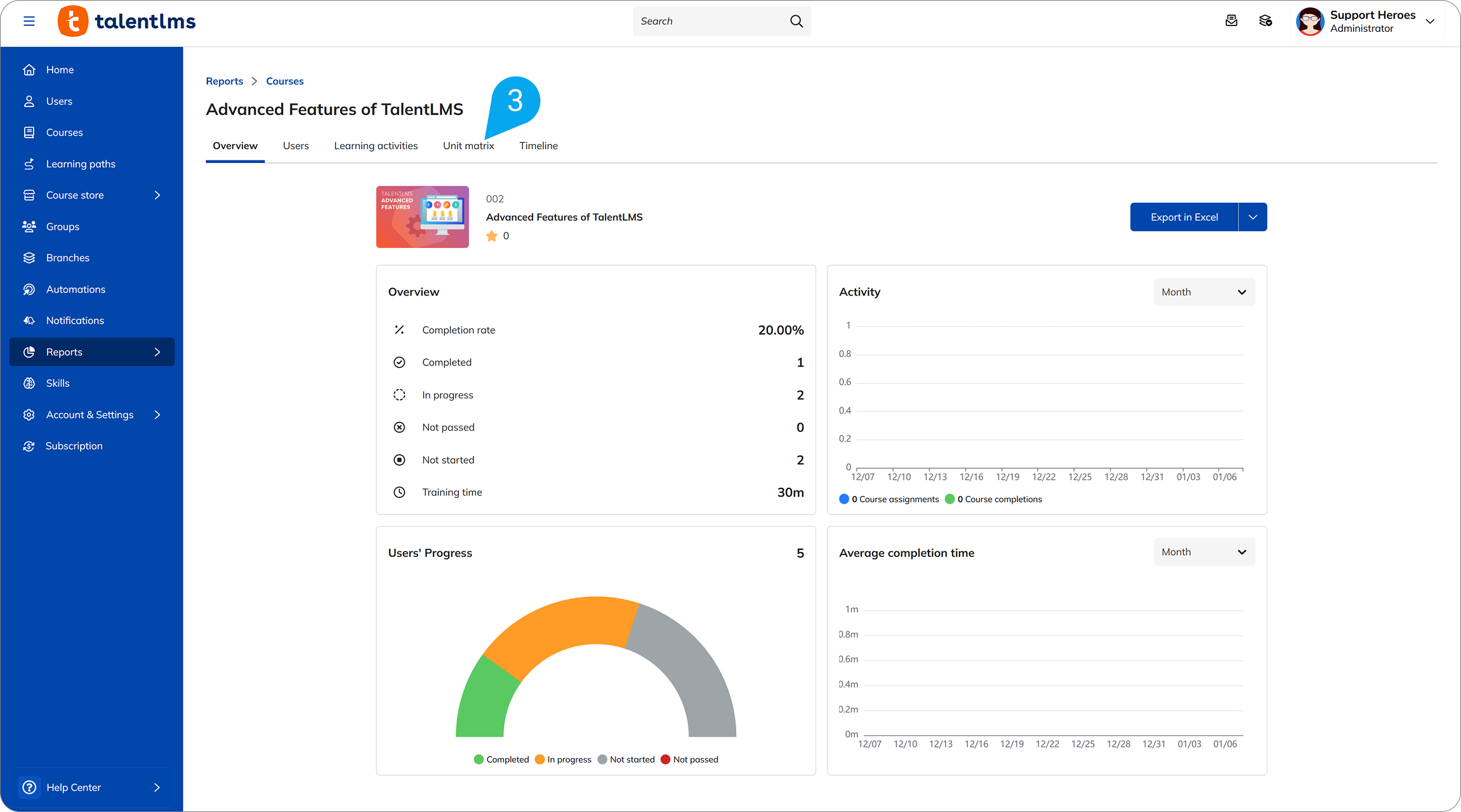Open the Learning activities tab
This screenshot has height=812, width=1461.
pyautogui.click(x=376, y=146)
